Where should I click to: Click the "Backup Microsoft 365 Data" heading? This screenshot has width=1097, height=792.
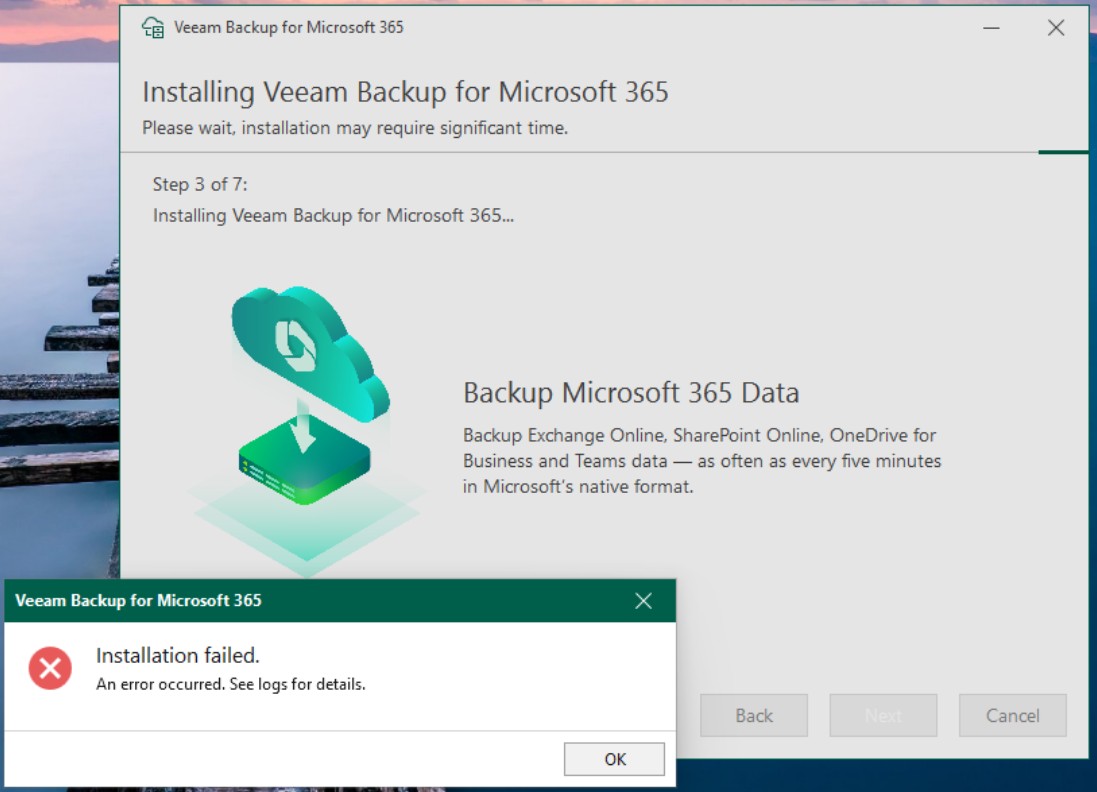point(630,393)
